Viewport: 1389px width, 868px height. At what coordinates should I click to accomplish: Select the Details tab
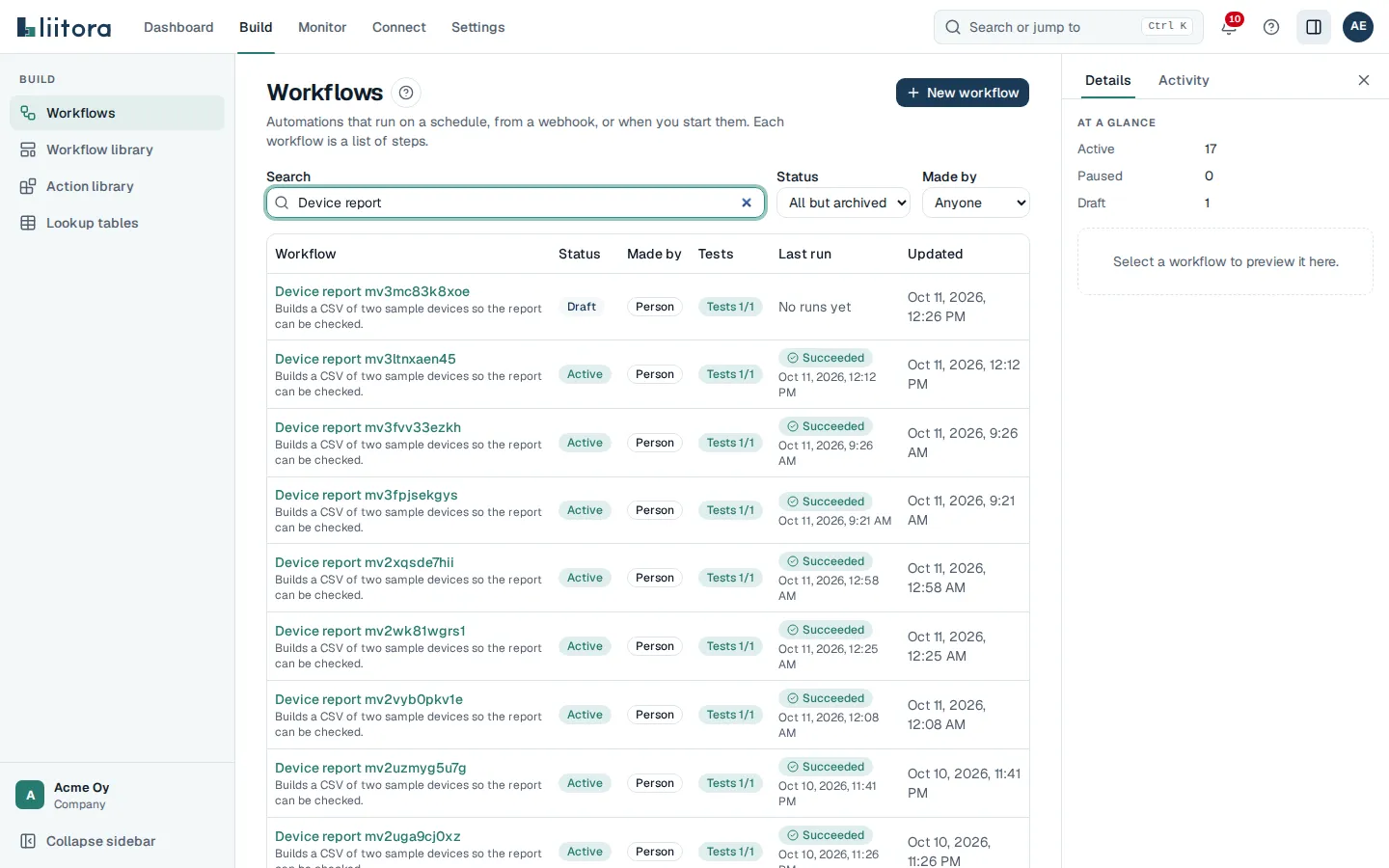1107,80
